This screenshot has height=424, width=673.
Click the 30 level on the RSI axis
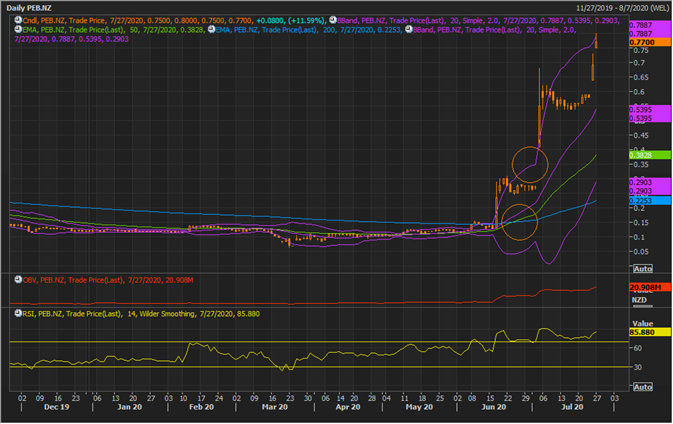click(x=637, y=367)
